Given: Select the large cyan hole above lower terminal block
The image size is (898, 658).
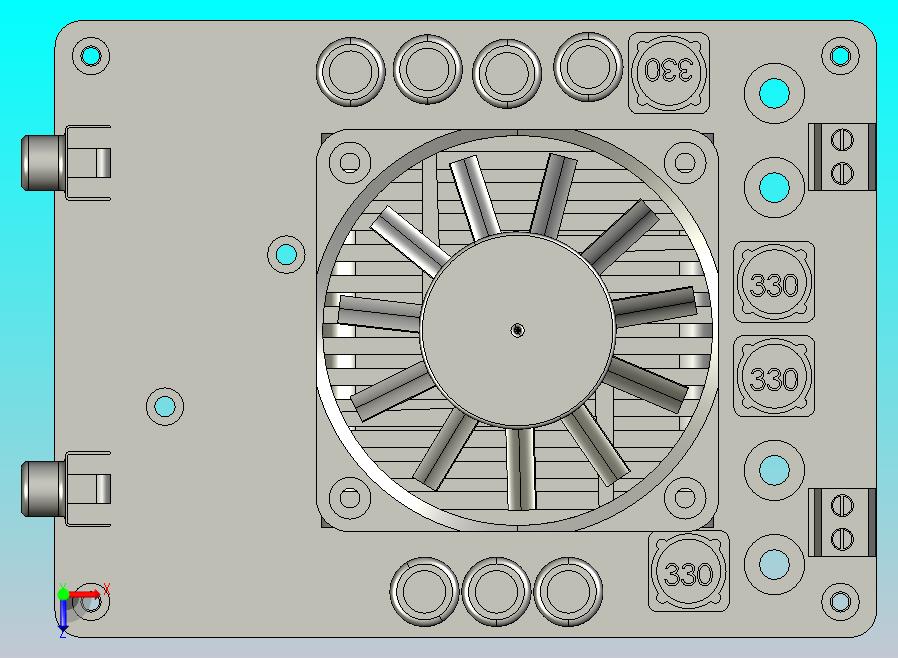Looking at the screenshot, I should coord(774,470).
